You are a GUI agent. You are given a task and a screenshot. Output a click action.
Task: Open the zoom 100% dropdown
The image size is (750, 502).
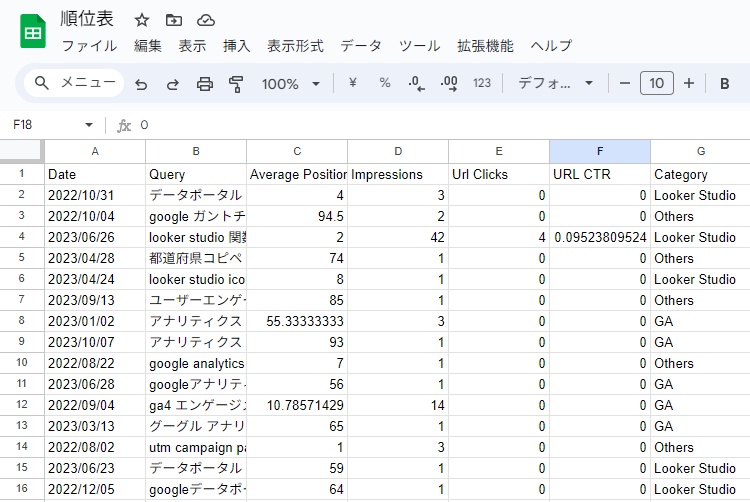290,84
